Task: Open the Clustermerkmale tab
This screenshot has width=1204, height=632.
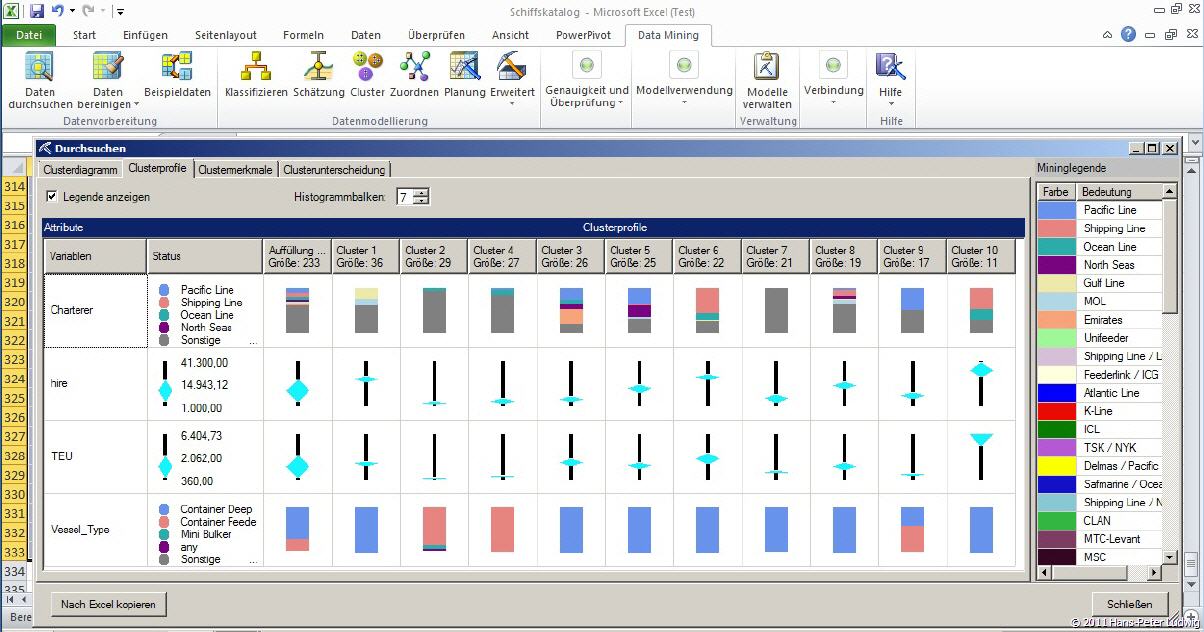Action: coord(235,170)
